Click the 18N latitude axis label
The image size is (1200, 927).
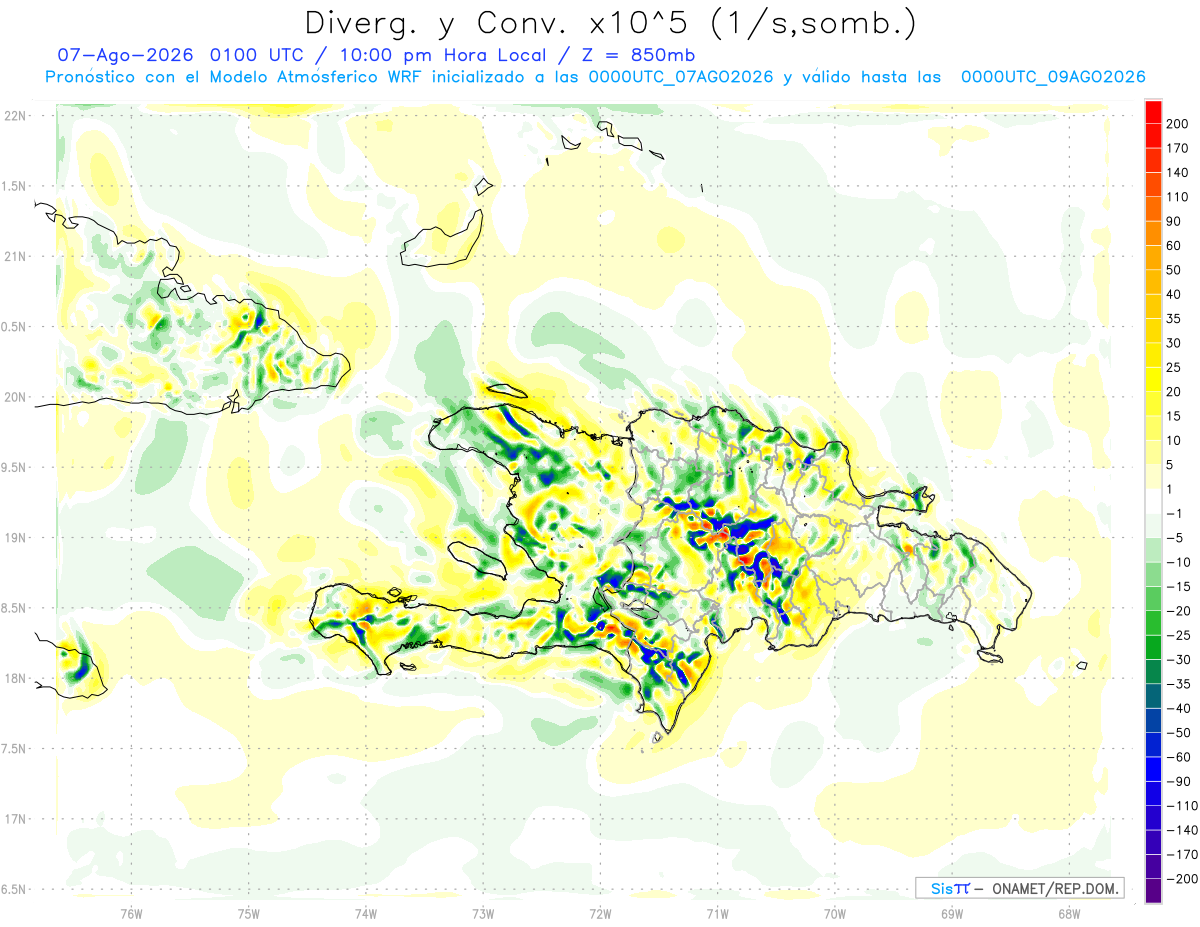click(x=15, y=678)
